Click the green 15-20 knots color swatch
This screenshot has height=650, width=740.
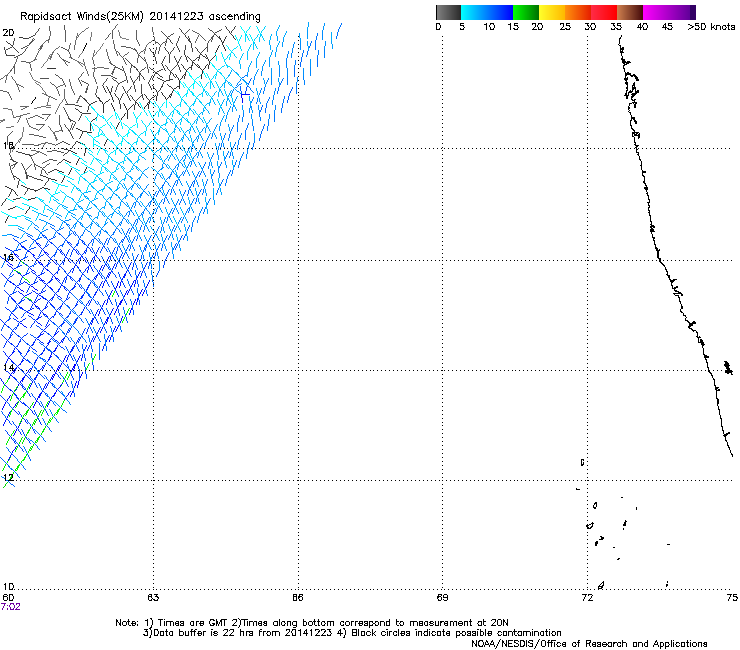[526, 12]
